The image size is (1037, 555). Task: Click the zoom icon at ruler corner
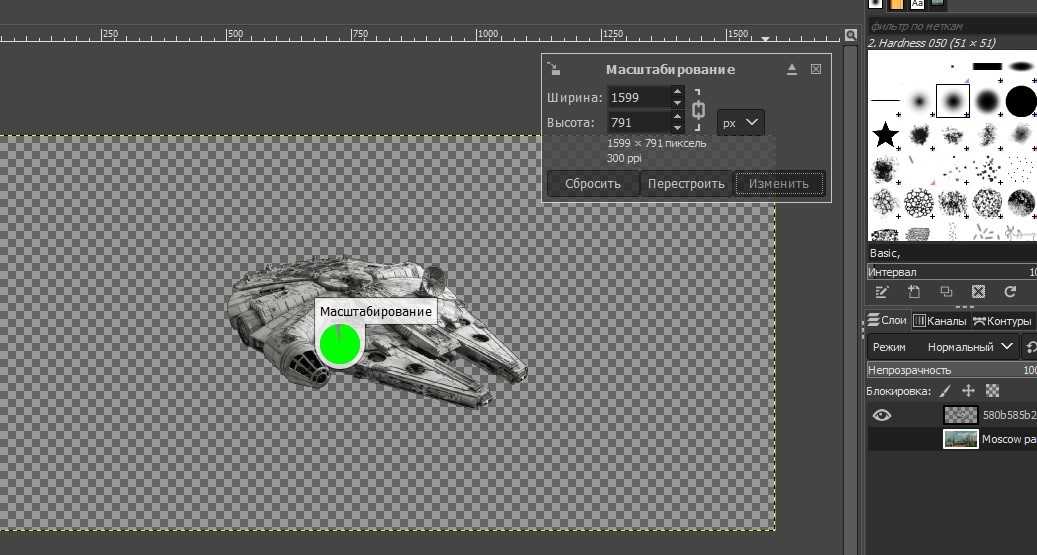(851, 35)
